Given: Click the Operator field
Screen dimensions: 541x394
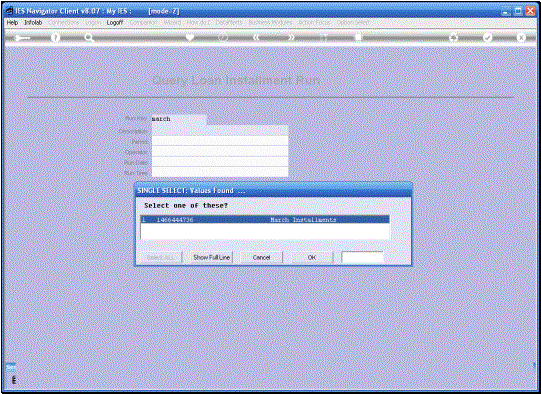Looking at the screenshot, I should (220, 151).
